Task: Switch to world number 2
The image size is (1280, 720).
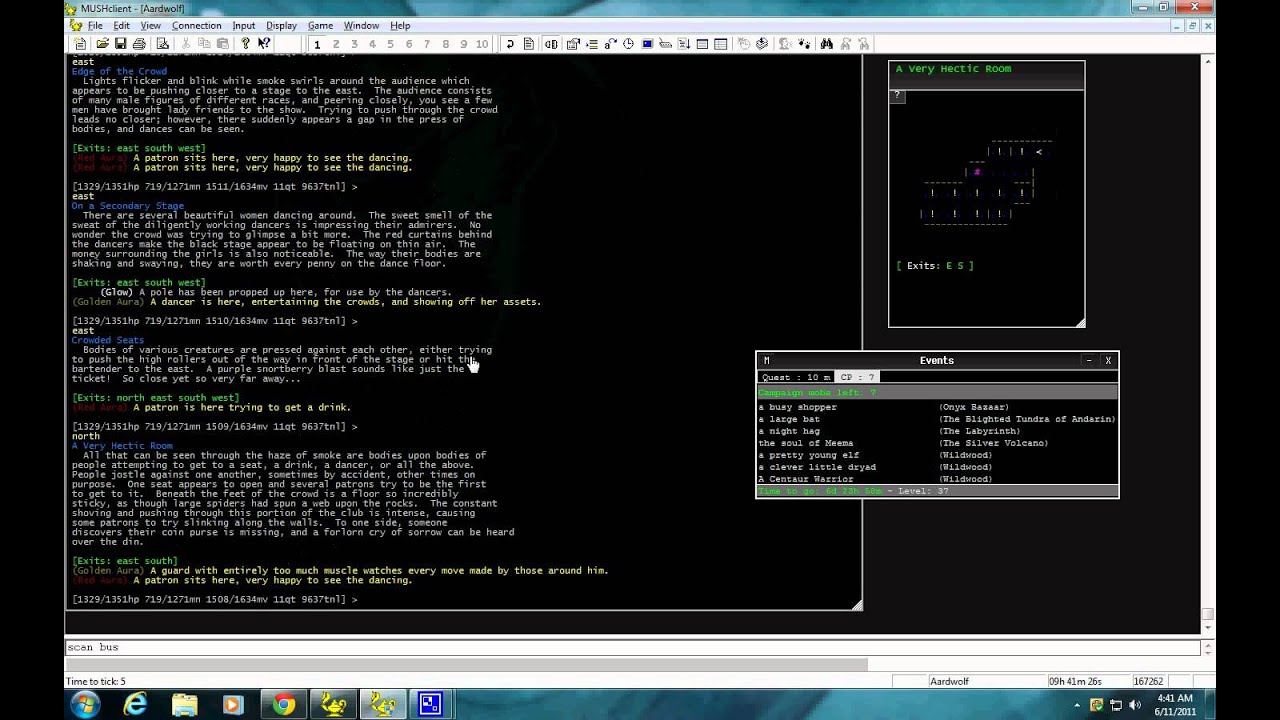Action: 336,44
